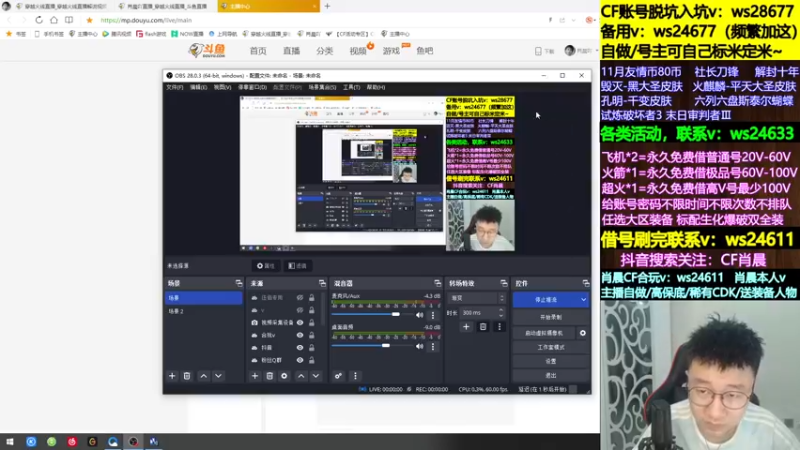Click the 停止推流 stop streaming button
Screen dimensions: 800x450
coord(546,300)
